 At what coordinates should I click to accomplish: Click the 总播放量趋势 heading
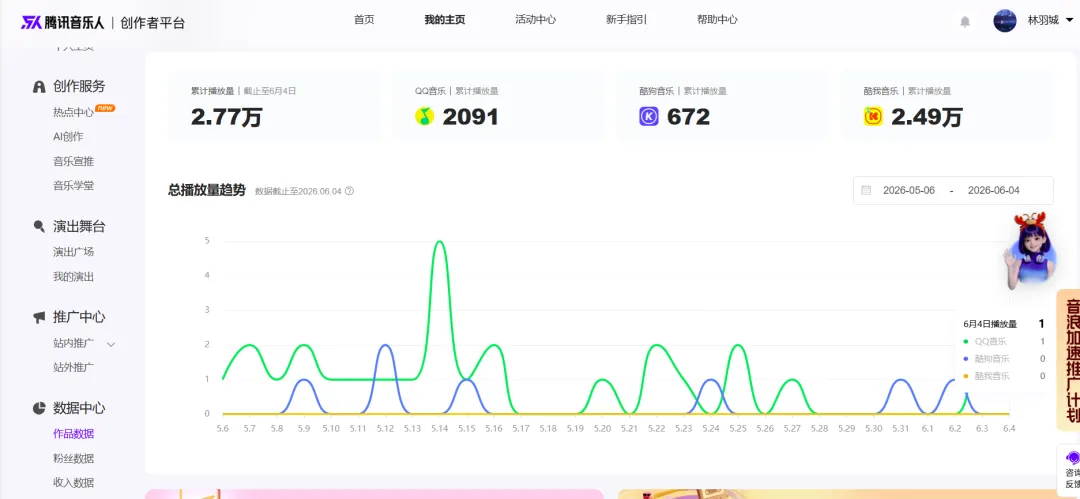pyautogui.click(x=207, y=190)
